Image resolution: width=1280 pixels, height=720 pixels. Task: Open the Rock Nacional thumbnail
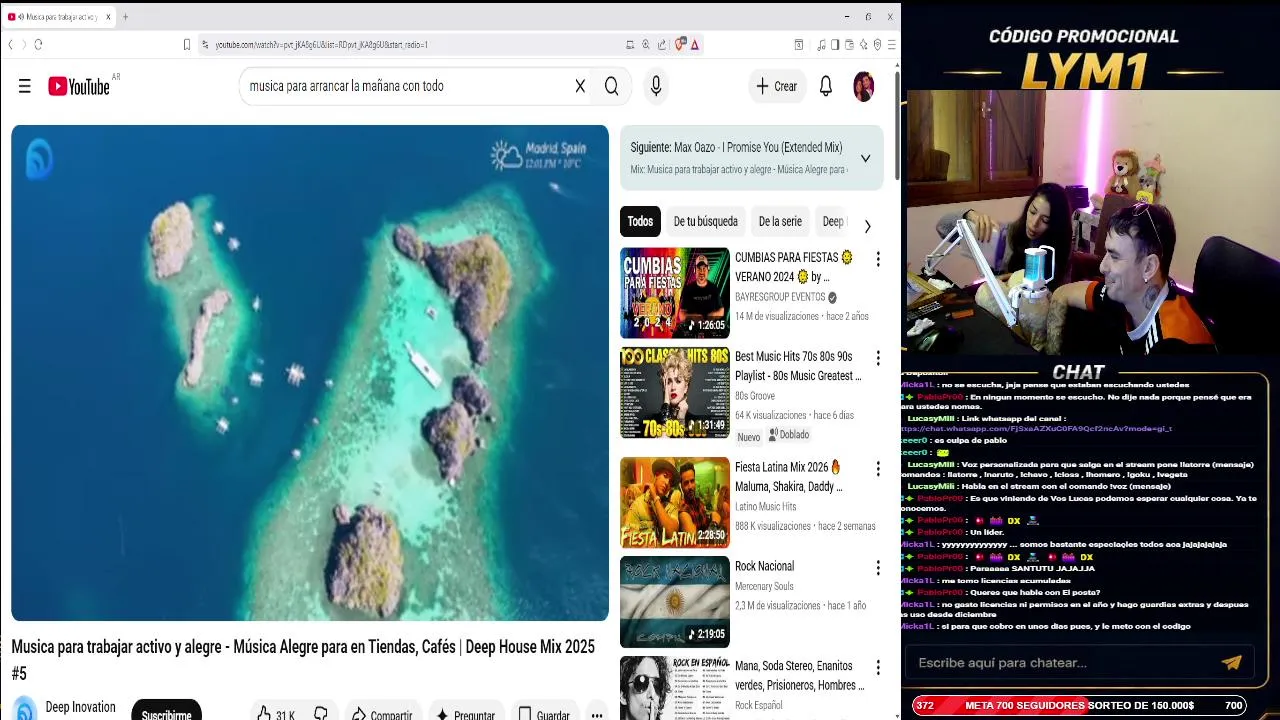675,602
